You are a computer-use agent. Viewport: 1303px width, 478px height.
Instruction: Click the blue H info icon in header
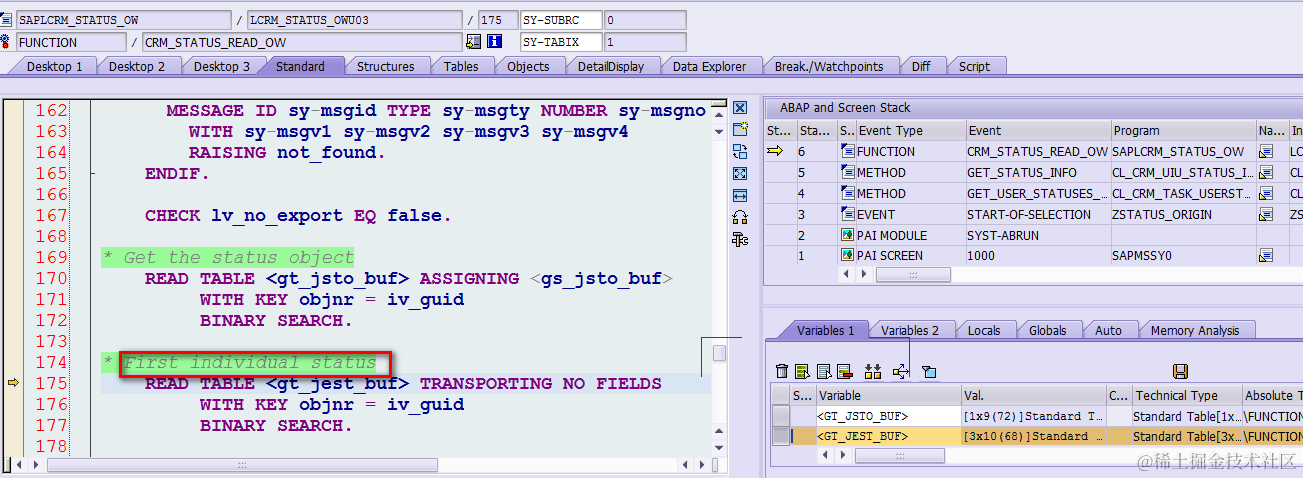pos(494,42)
